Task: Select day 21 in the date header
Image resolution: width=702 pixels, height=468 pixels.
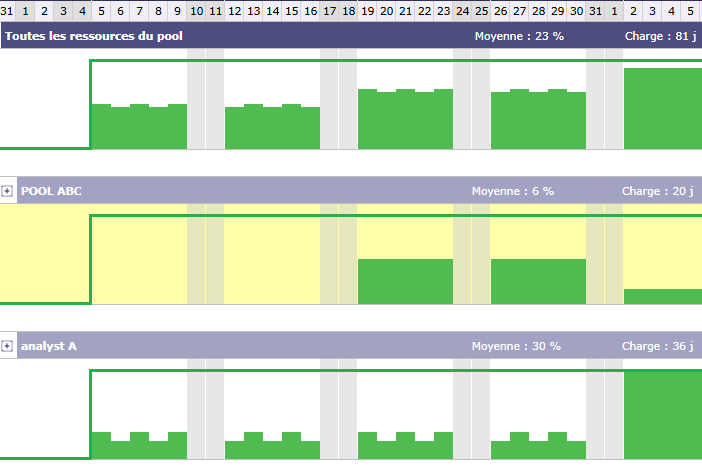Action: coord(405,10)
